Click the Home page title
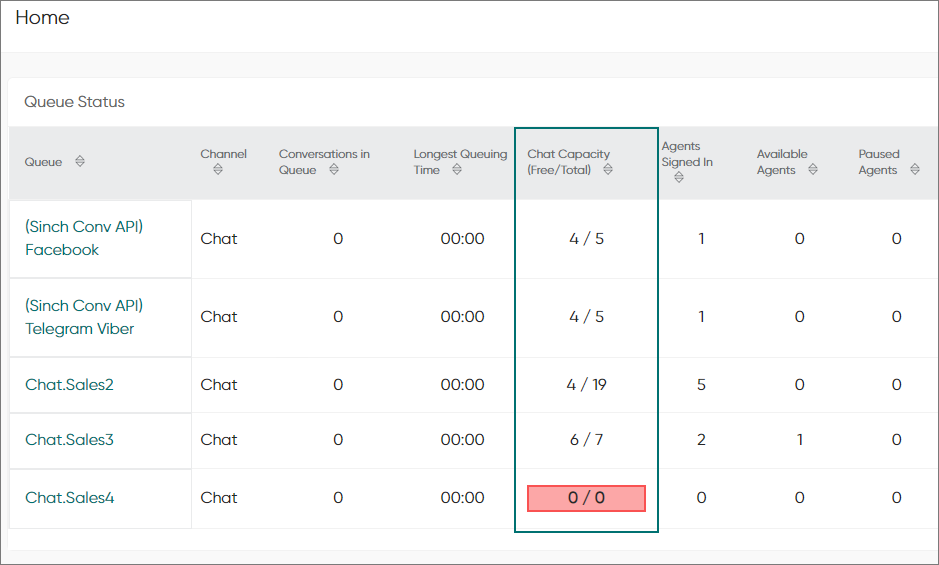The height and width of the screenshot is (565, 939). 42,17
